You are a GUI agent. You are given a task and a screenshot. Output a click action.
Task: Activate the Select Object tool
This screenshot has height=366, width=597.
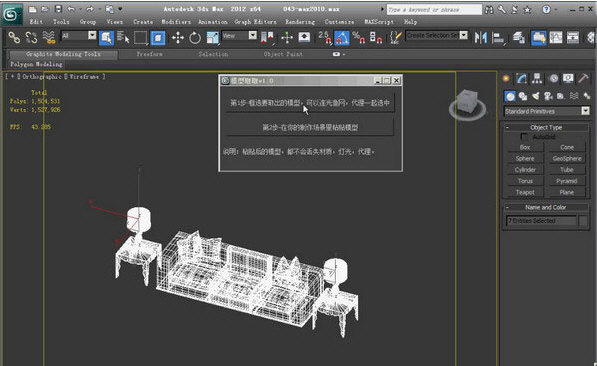pos(106,37)
